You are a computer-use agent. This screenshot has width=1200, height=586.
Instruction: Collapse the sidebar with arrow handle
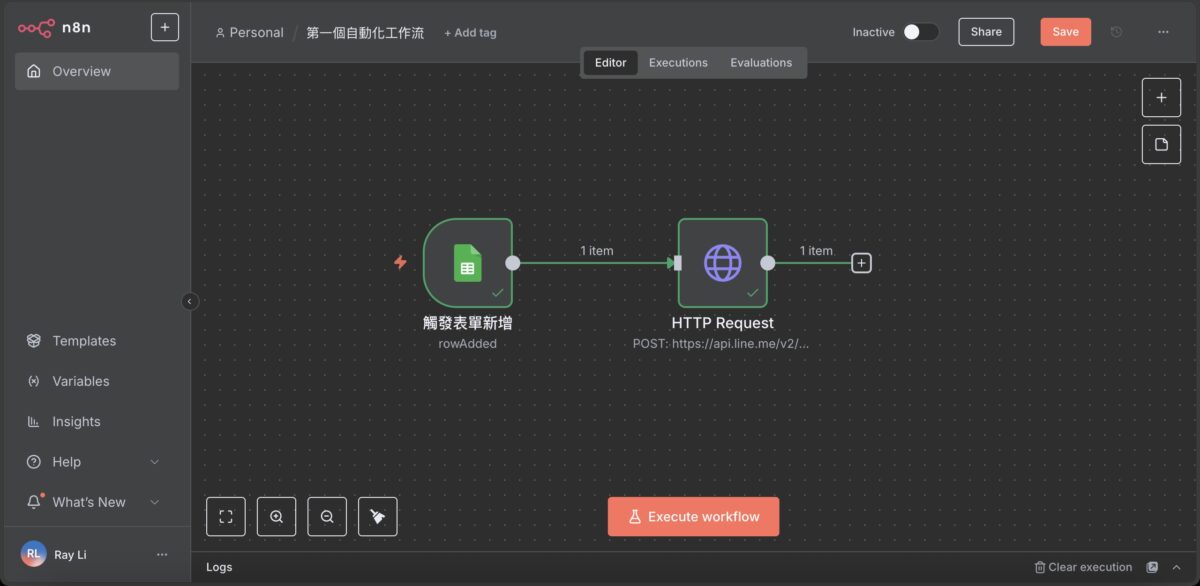(190, 301)
